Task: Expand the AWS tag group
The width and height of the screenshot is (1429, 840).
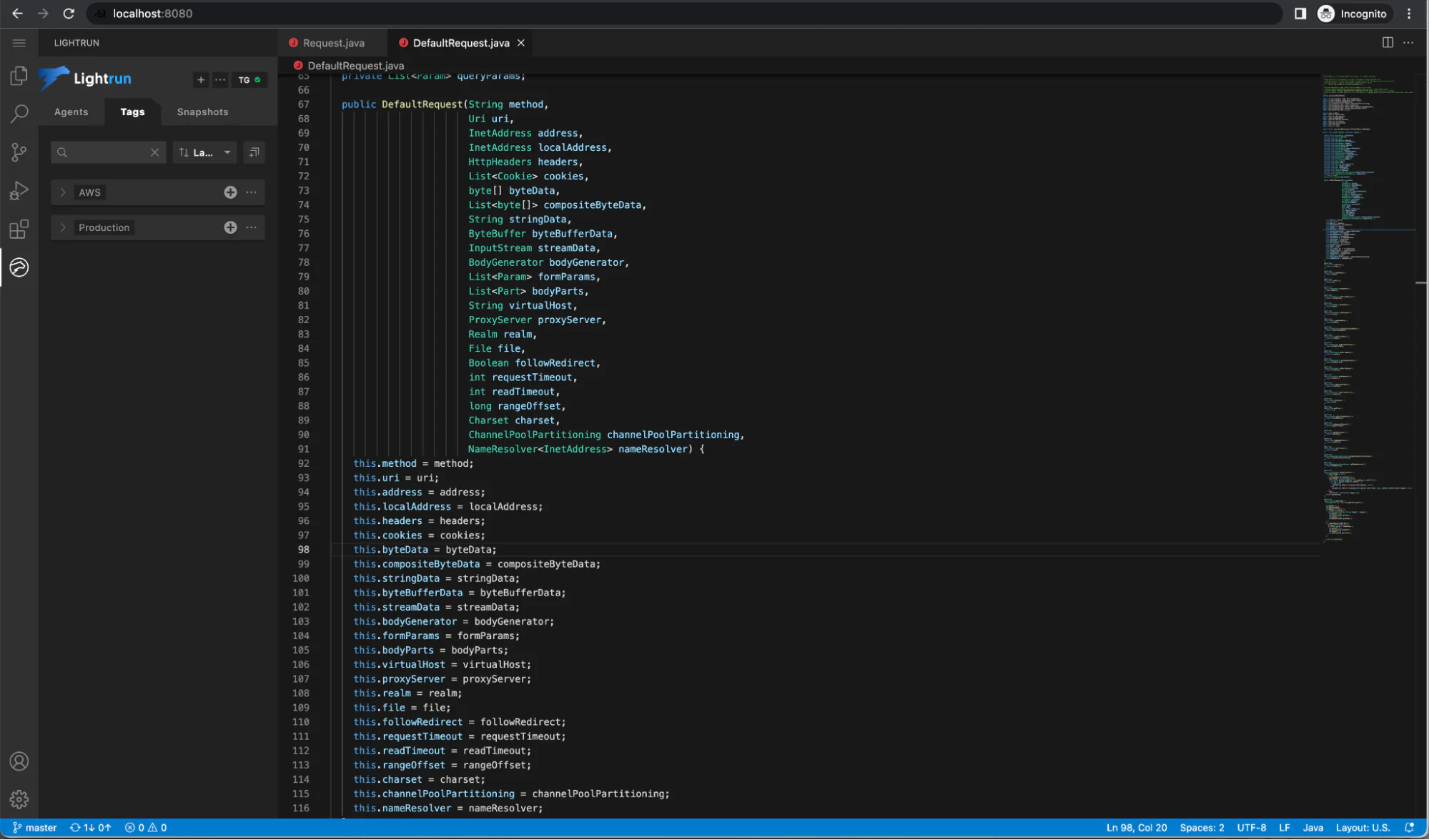Action: 63,192
